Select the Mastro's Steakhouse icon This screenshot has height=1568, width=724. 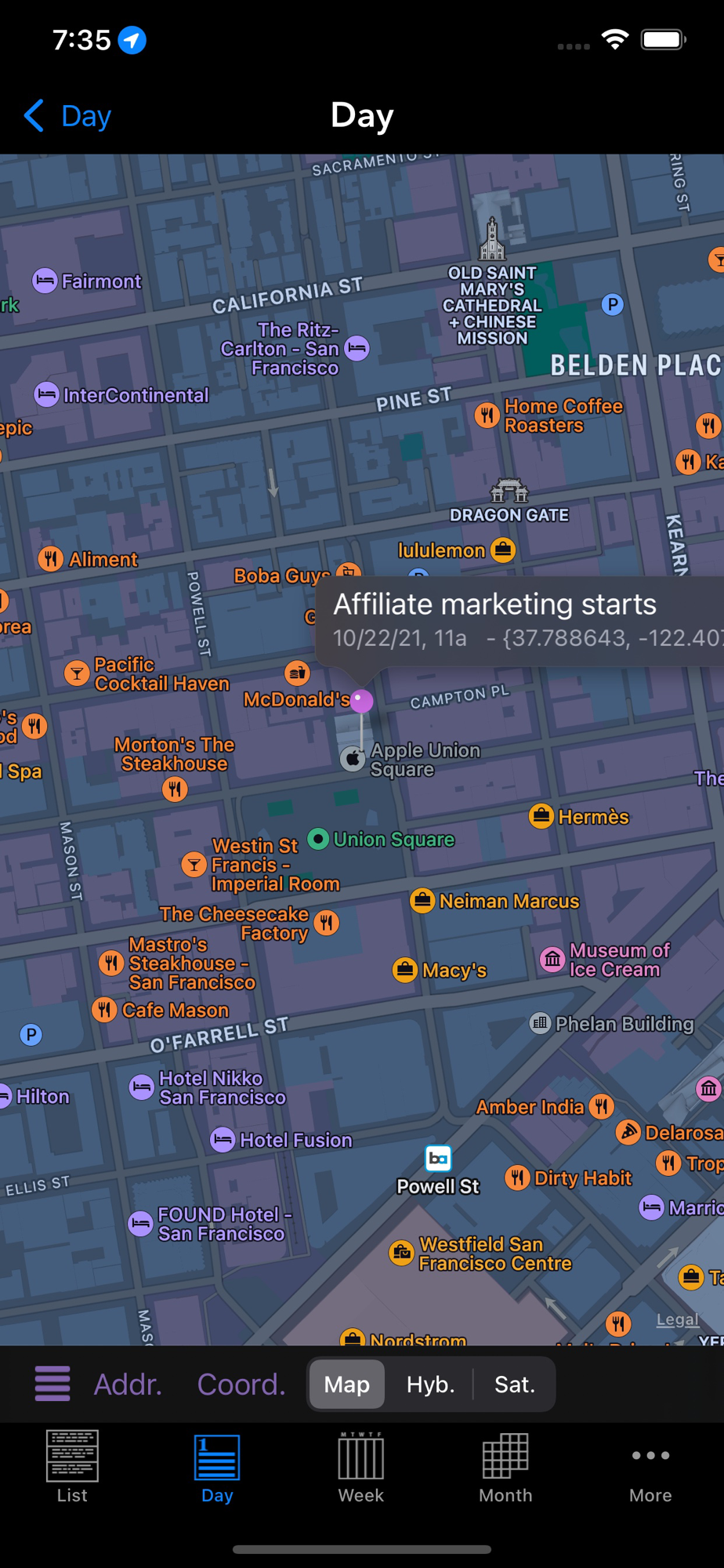click(111, 962)
